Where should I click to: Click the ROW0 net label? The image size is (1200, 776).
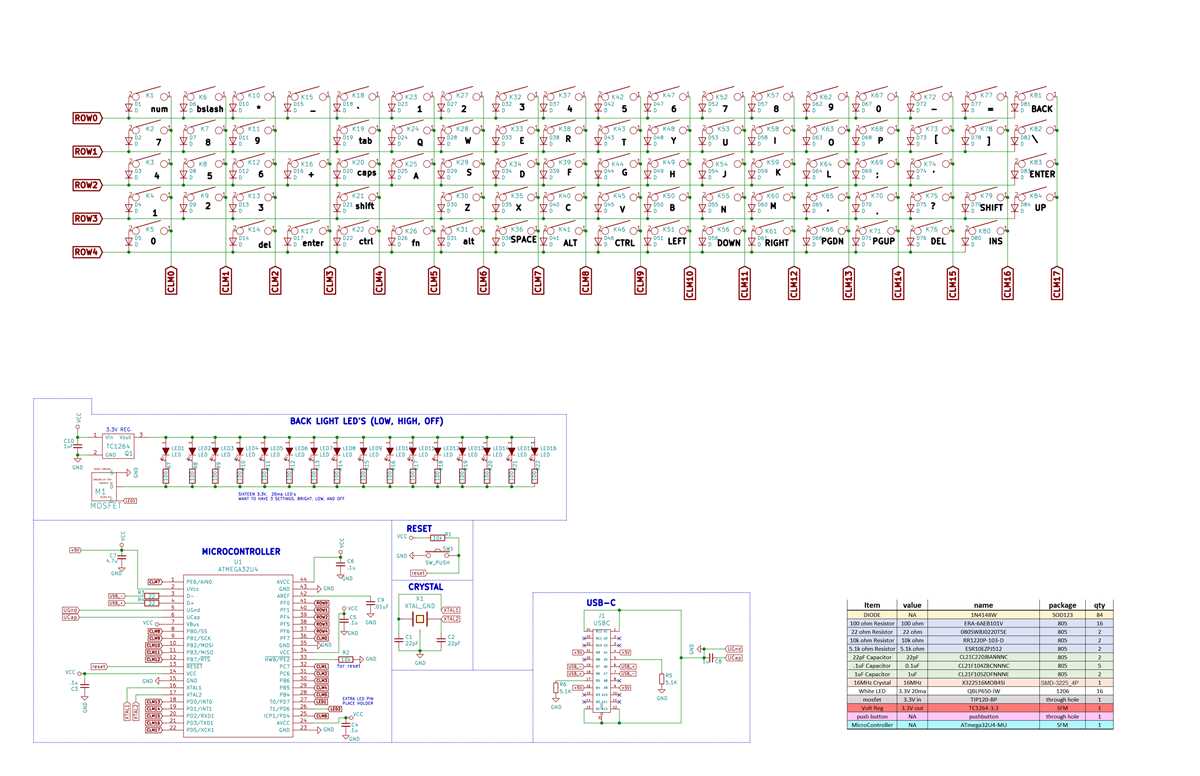tap(87, 118)
